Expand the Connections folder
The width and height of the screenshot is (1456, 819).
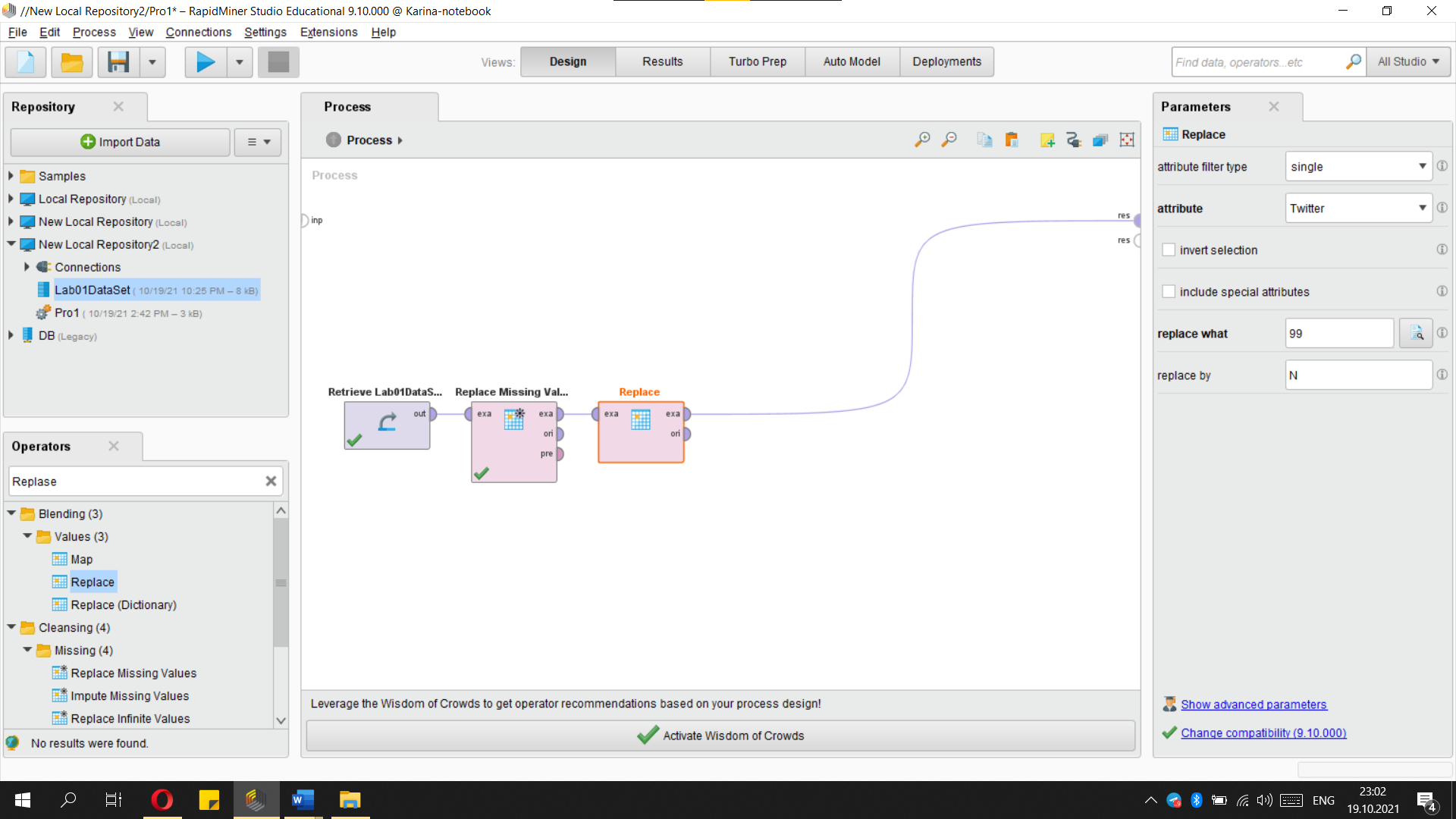[x=27, y=267]
